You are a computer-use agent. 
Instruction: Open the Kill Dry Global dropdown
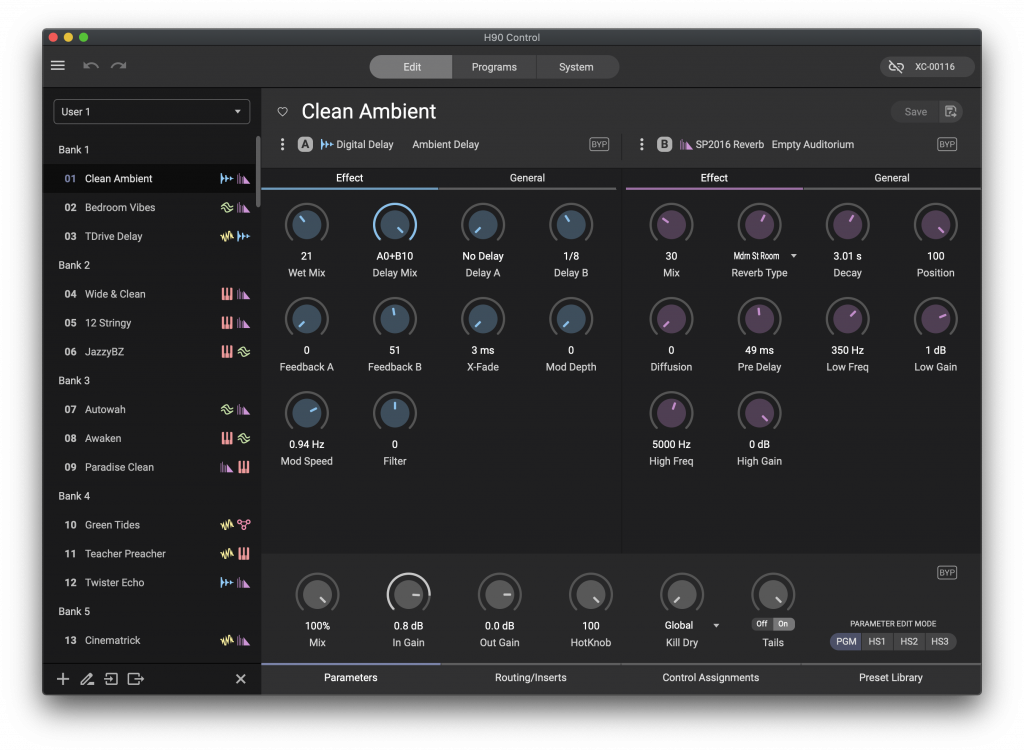[716, 626]
